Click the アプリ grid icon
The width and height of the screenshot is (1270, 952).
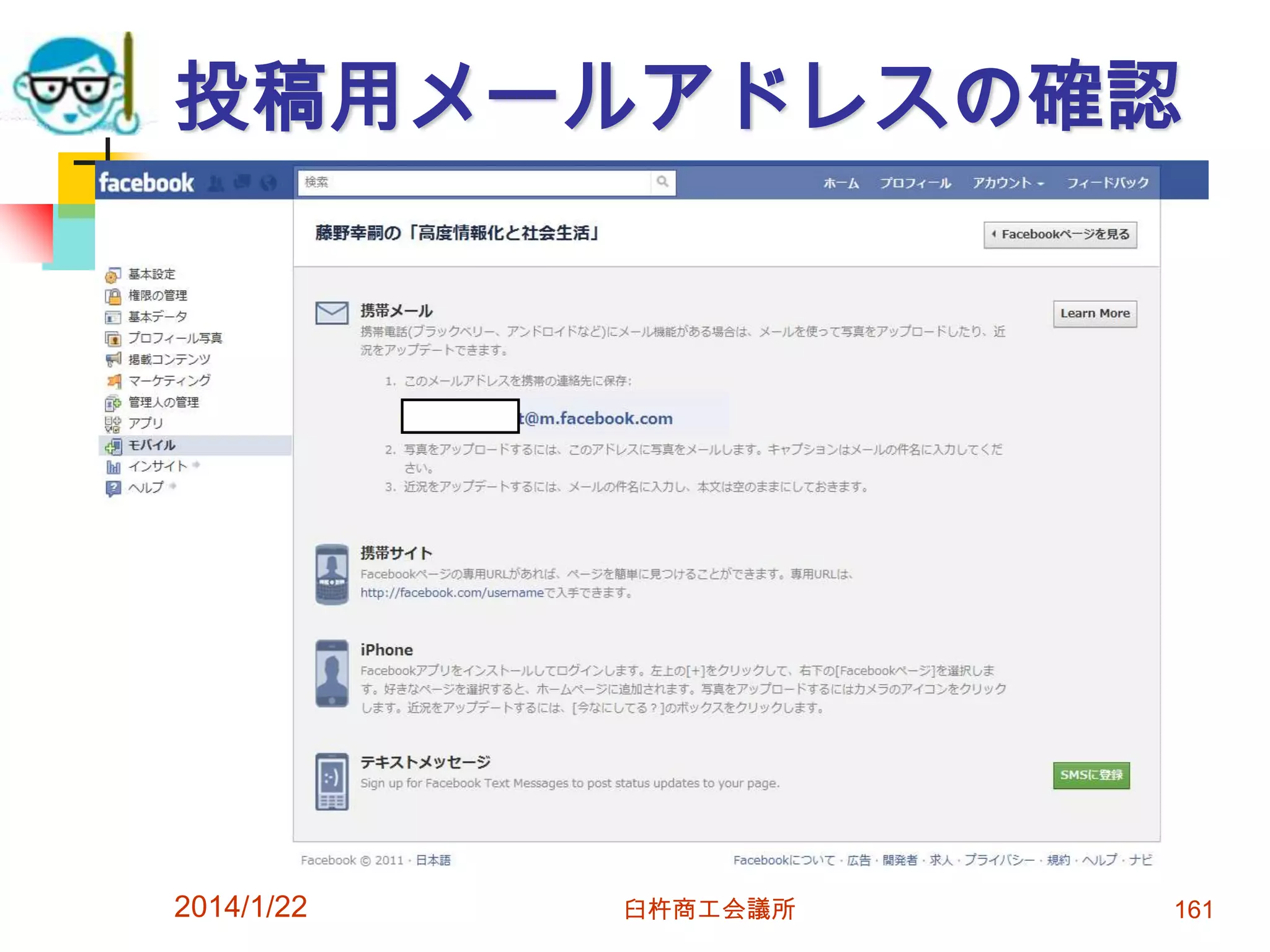click(113, 425)
